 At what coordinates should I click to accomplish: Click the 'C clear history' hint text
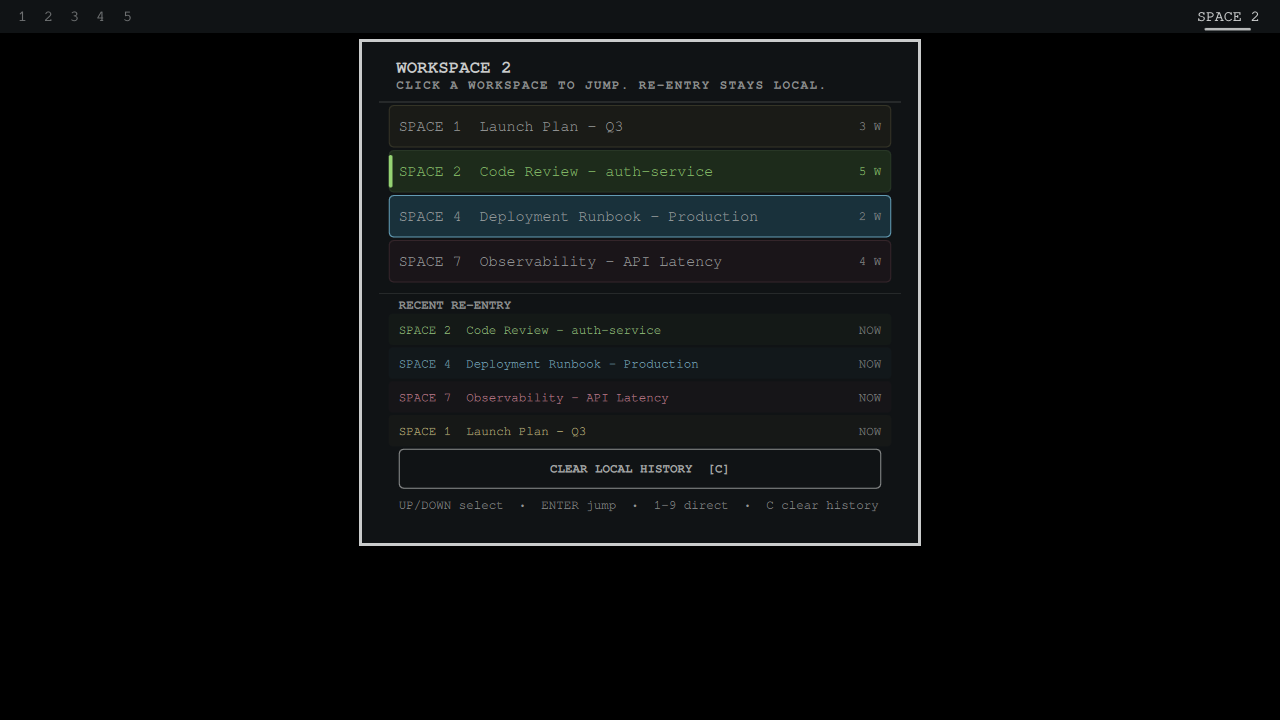point(822,506)
